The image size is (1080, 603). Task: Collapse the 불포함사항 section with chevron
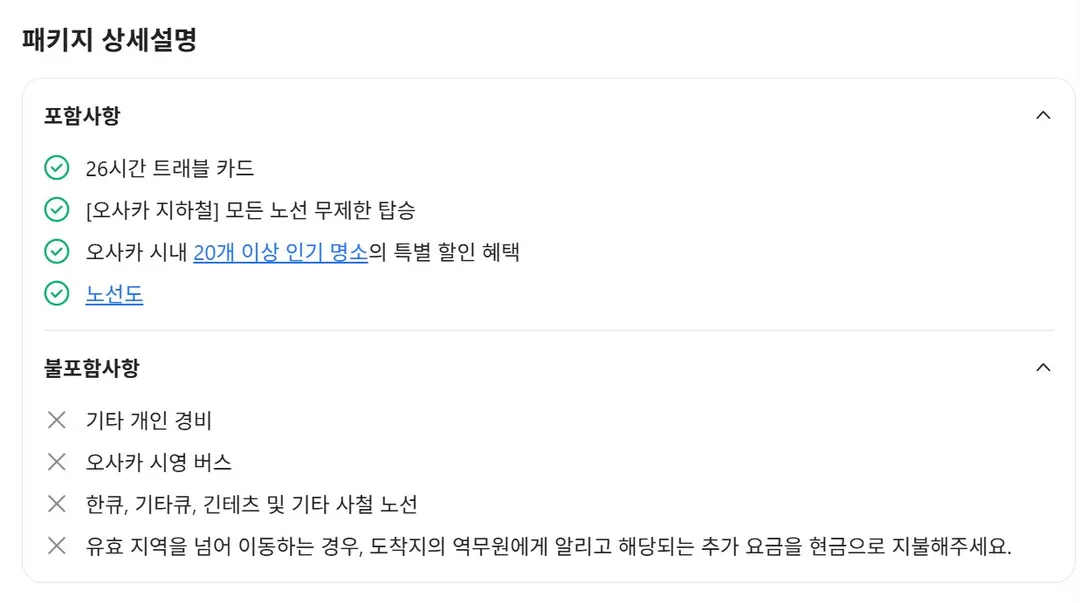pyautogui.click(x=1043, y=367)
